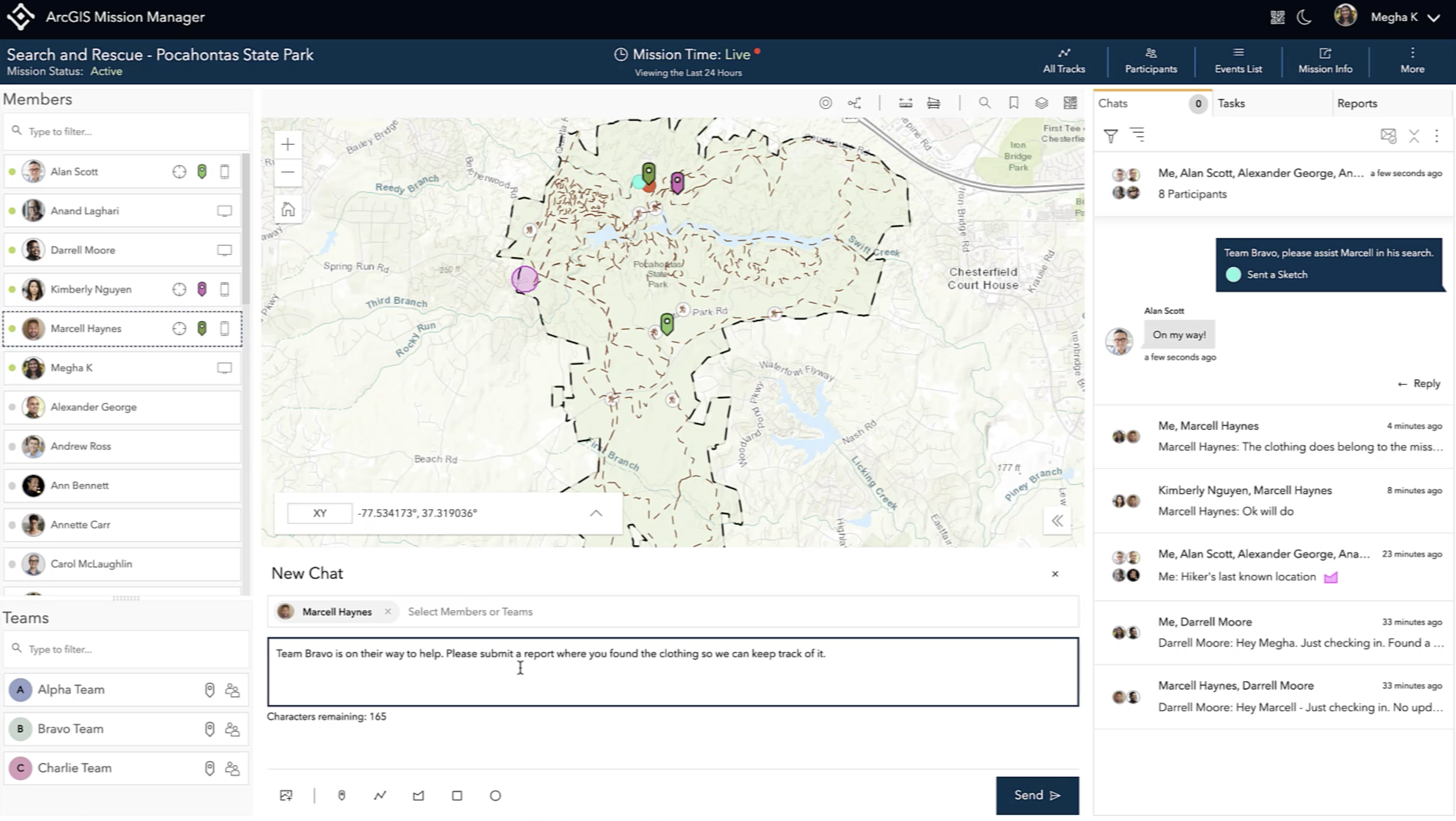Toggle dark mode with the moon icon

pyautogui.click(x=1304, y=17)
